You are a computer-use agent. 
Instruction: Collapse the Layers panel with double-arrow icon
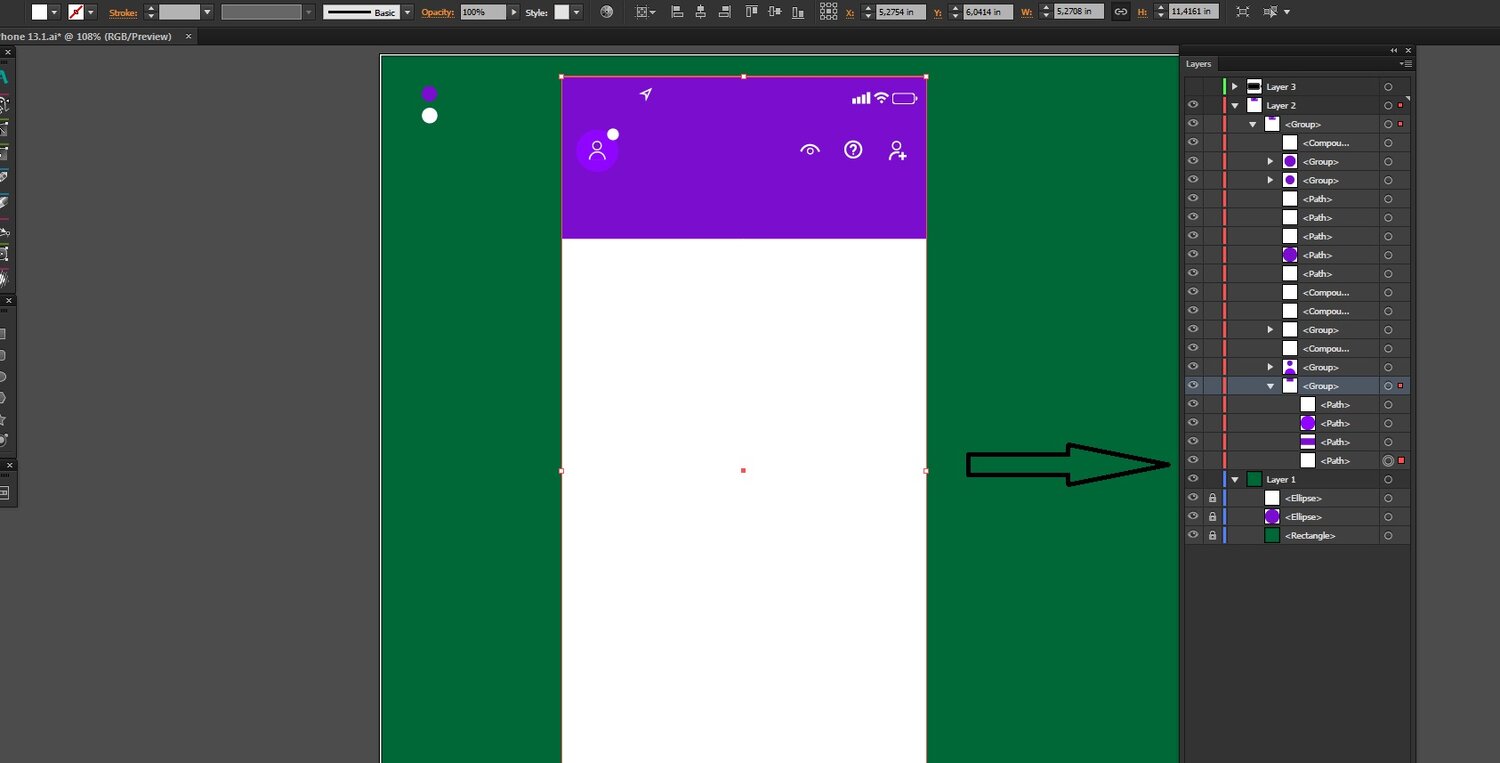point(1394,50)
